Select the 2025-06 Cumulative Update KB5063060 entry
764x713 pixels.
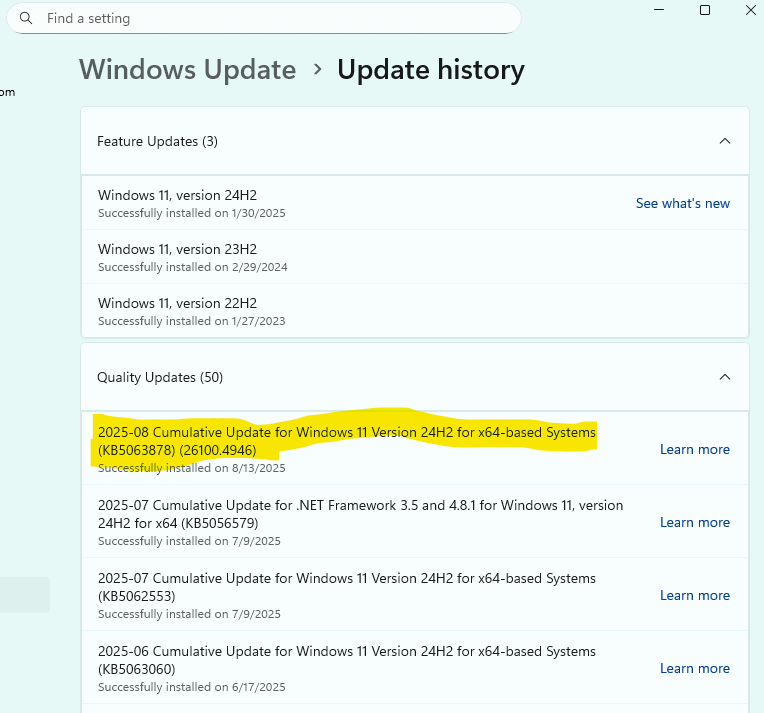(x=346, y=659)
